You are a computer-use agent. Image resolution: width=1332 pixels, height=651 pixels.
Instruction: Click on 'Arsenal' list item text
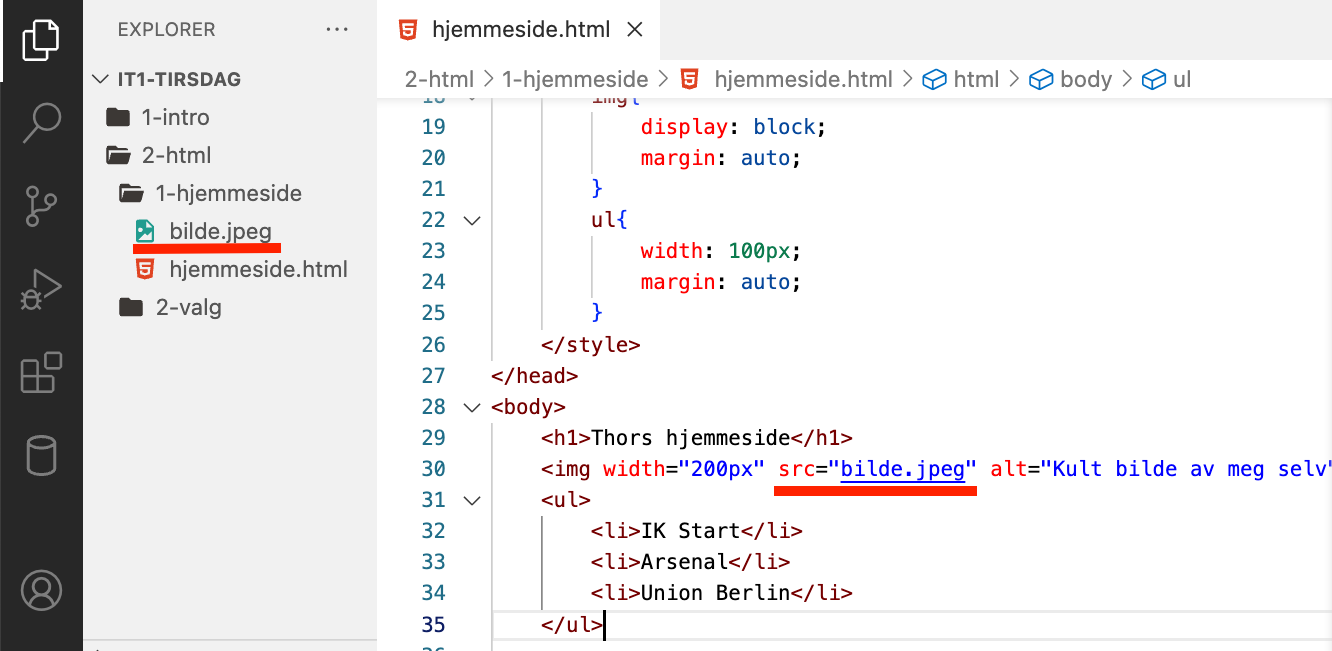coord(685,562)
